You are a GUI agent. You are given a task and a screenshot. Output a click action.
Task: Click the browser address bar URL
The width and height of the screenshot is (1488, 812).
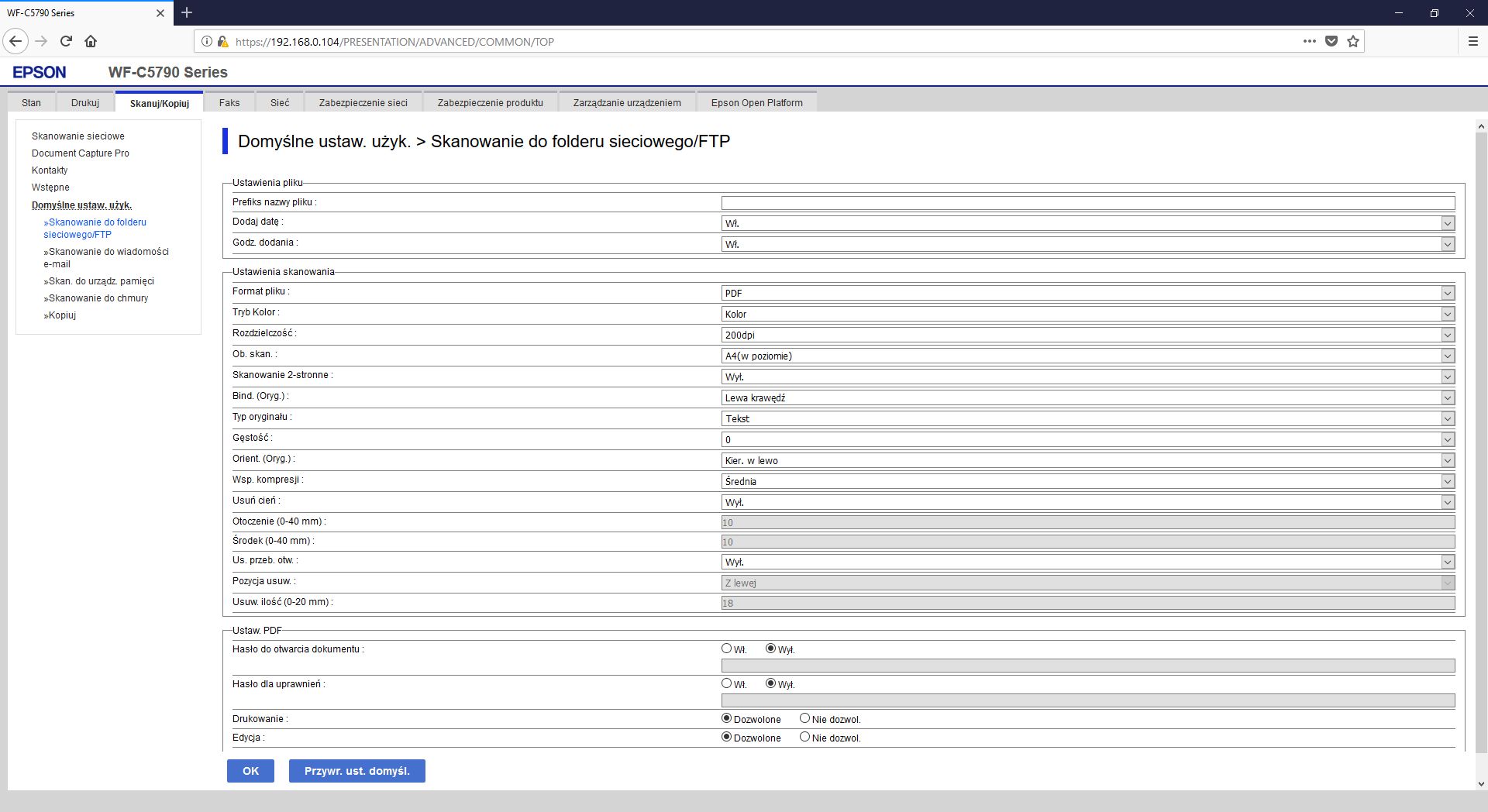coord(394,42)
